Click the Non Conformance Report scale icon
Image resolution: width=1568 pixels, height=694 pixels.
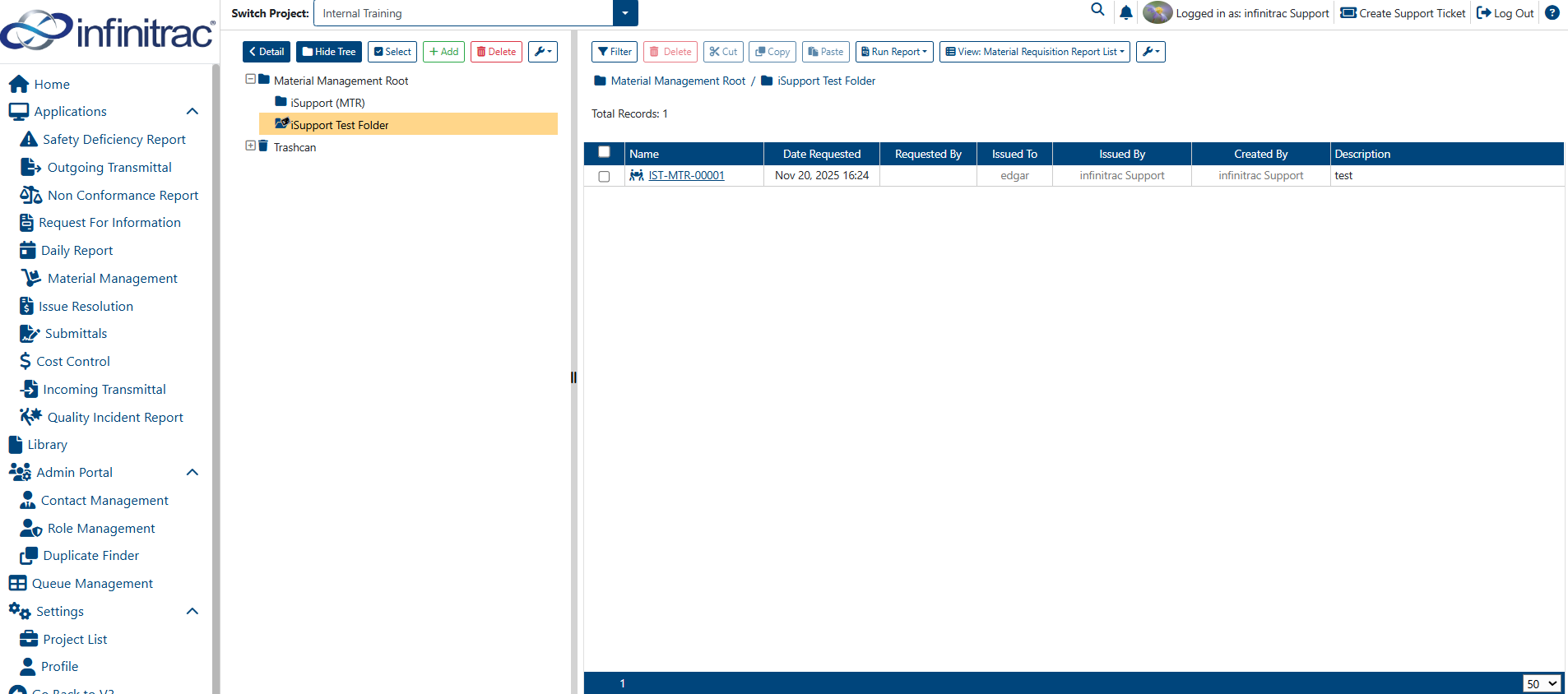(31, 195)
